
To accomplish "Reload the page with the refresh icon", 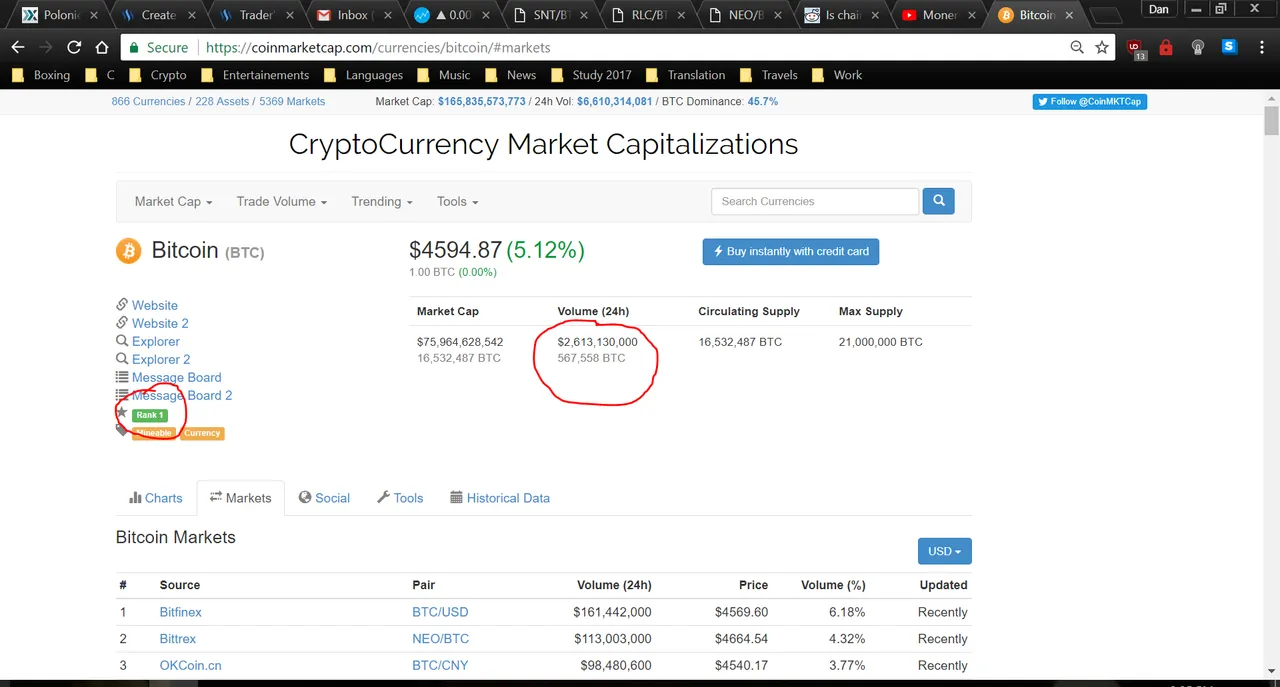I will tap(74, 47).
